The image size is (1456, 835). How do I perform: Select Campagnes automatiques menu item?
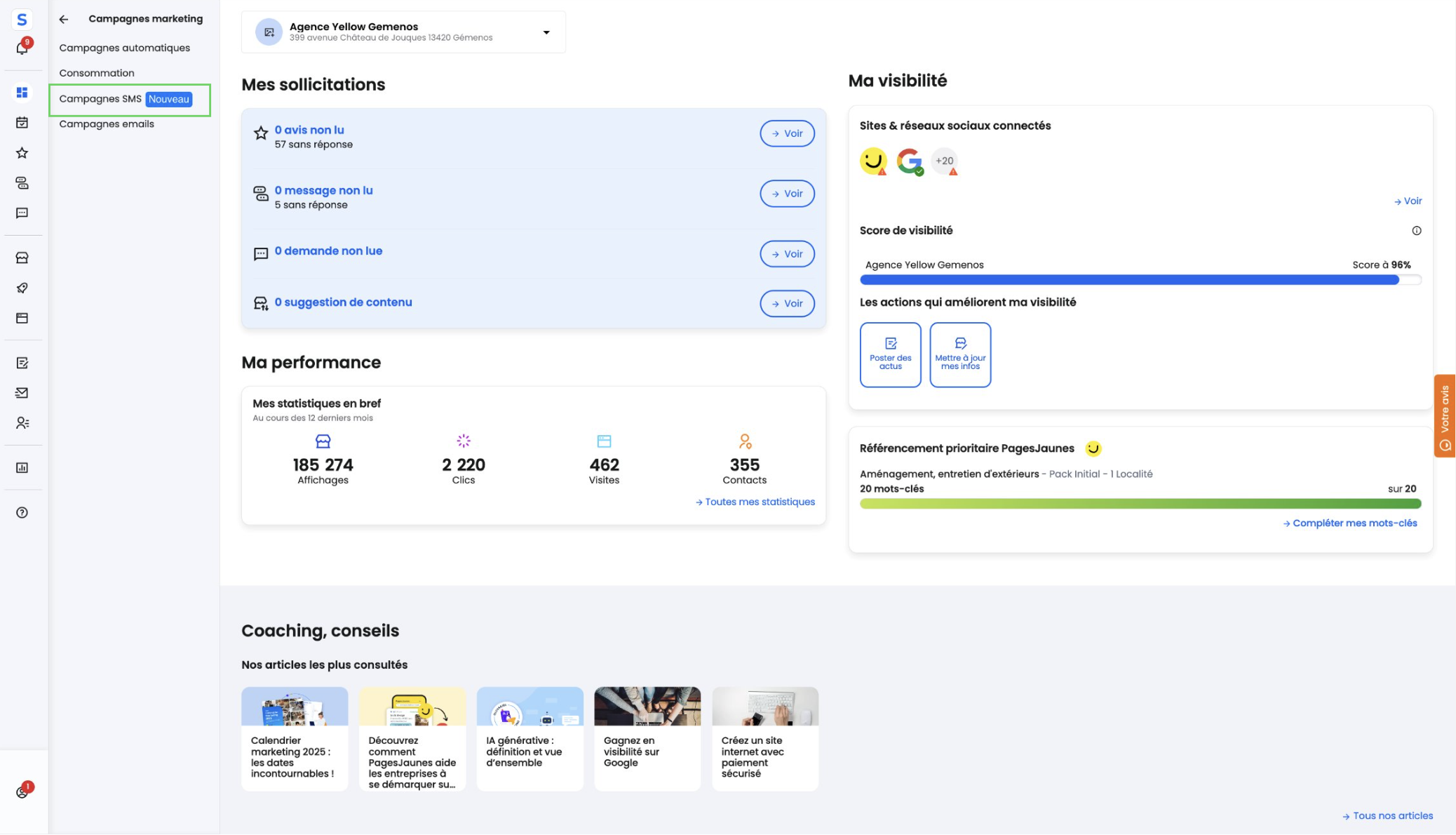click(125, 48)
